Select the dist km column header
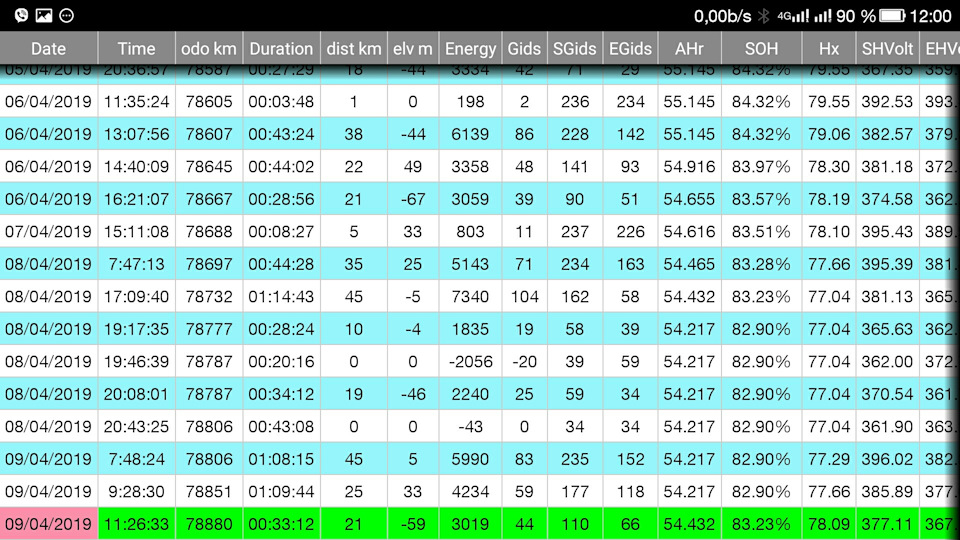Viewport: 960px width, 540px height. (x=353, y=48)
